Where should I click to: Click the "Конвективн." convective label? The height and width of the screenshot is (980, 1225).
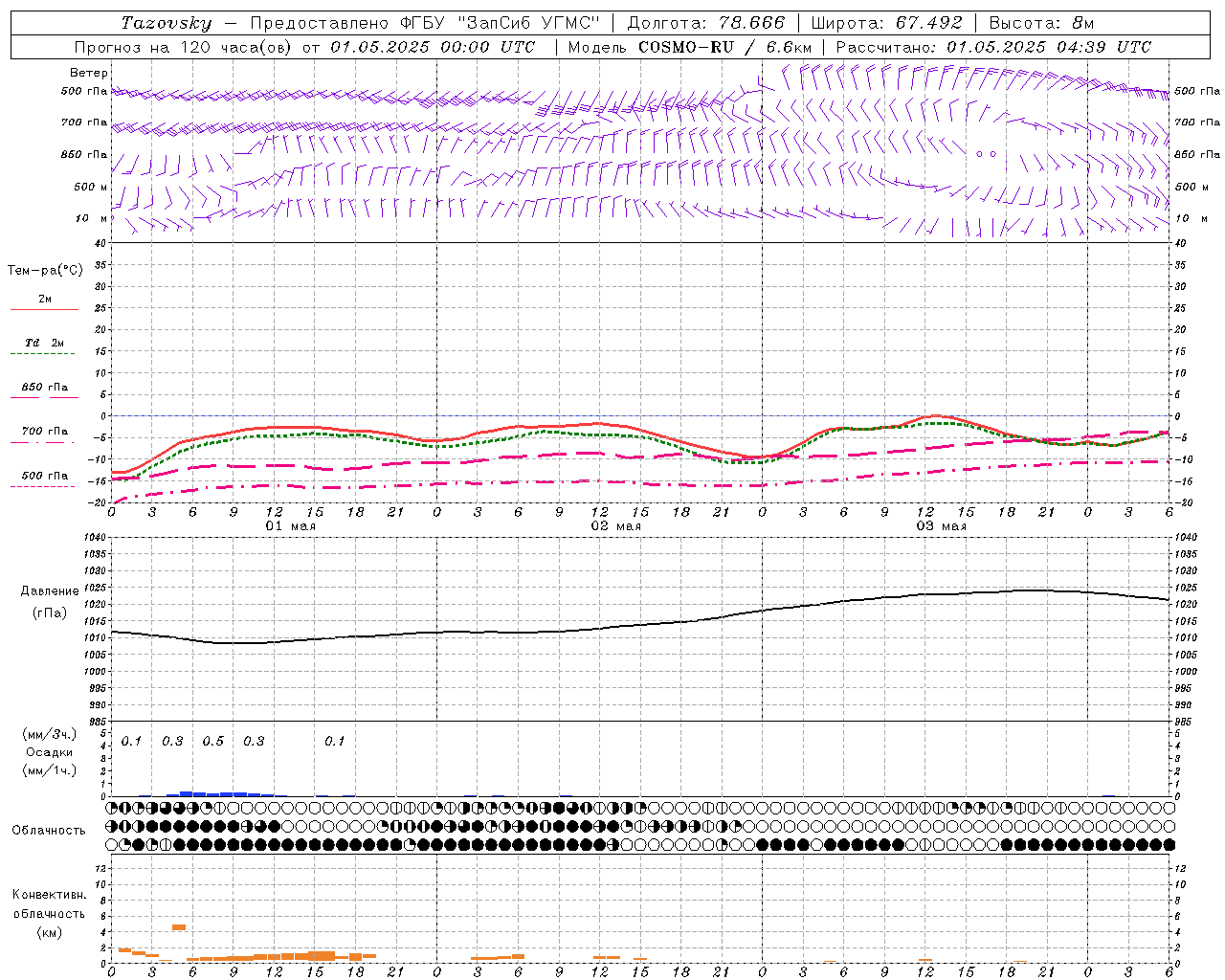(50, 895)
